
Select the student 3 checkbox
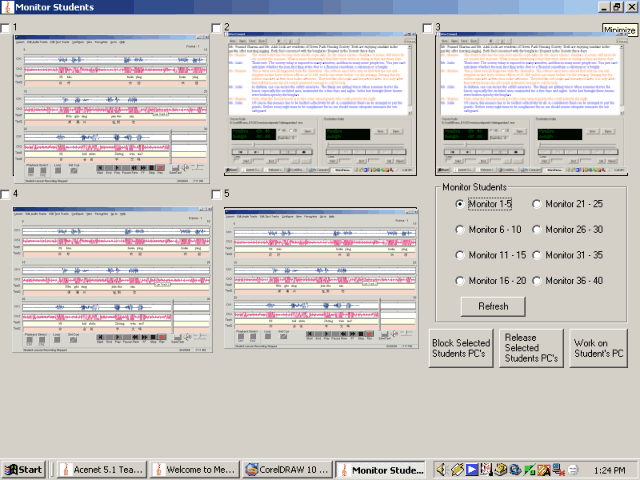click(428, 28)
